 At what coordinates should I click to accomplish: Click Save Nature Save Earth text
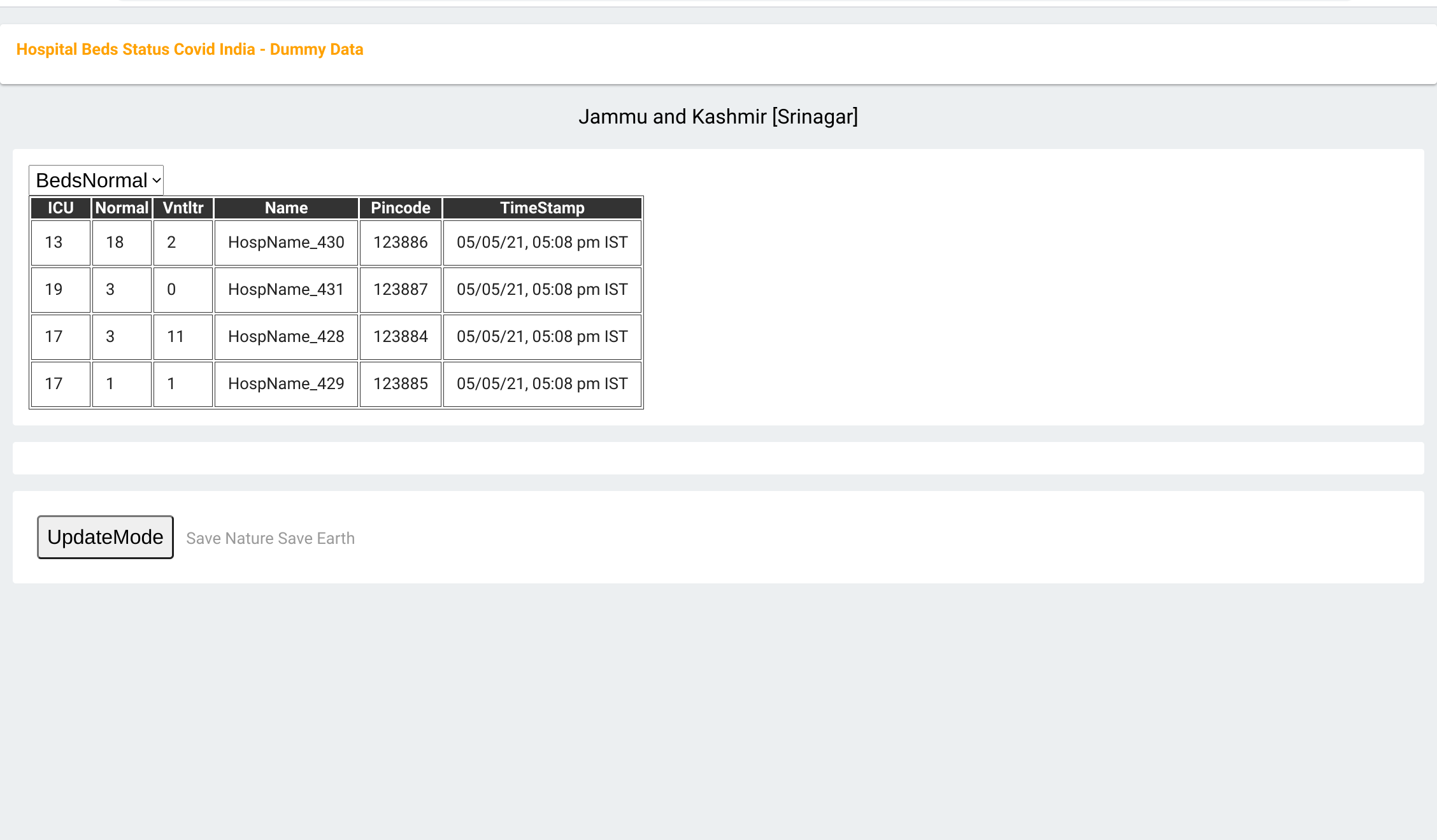(270, 539)
